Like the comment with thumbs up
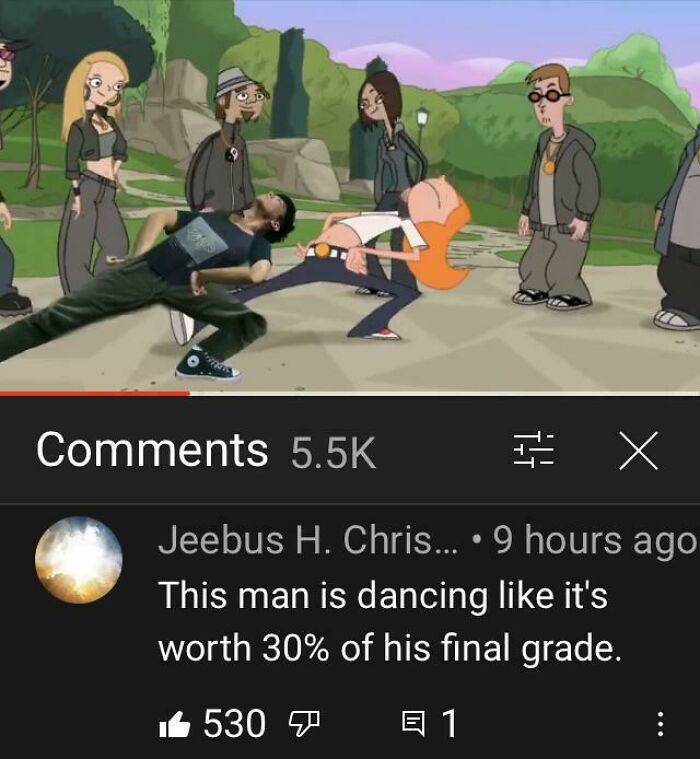This screenshot has width=700, height=759. coord(174,724)
